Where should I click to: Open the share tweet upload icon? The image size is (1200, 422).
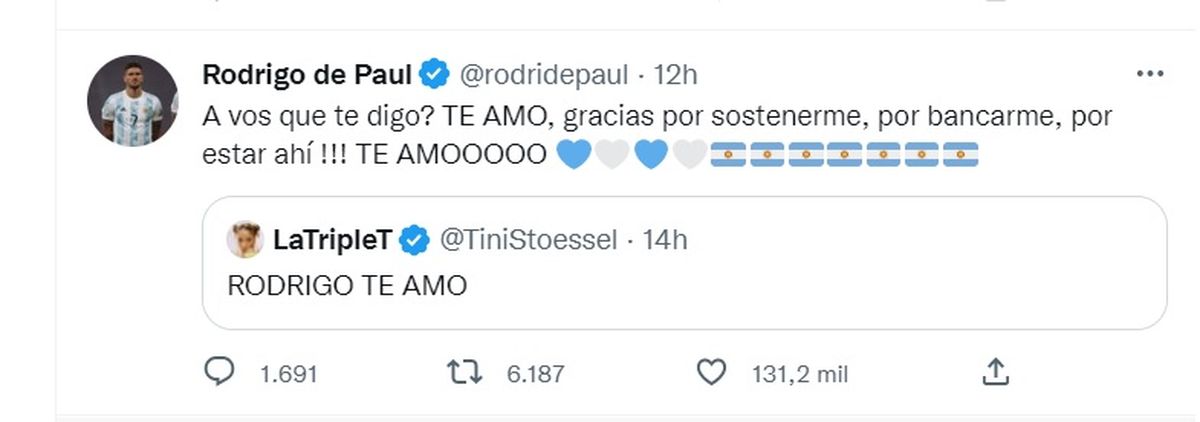(994, 372)
